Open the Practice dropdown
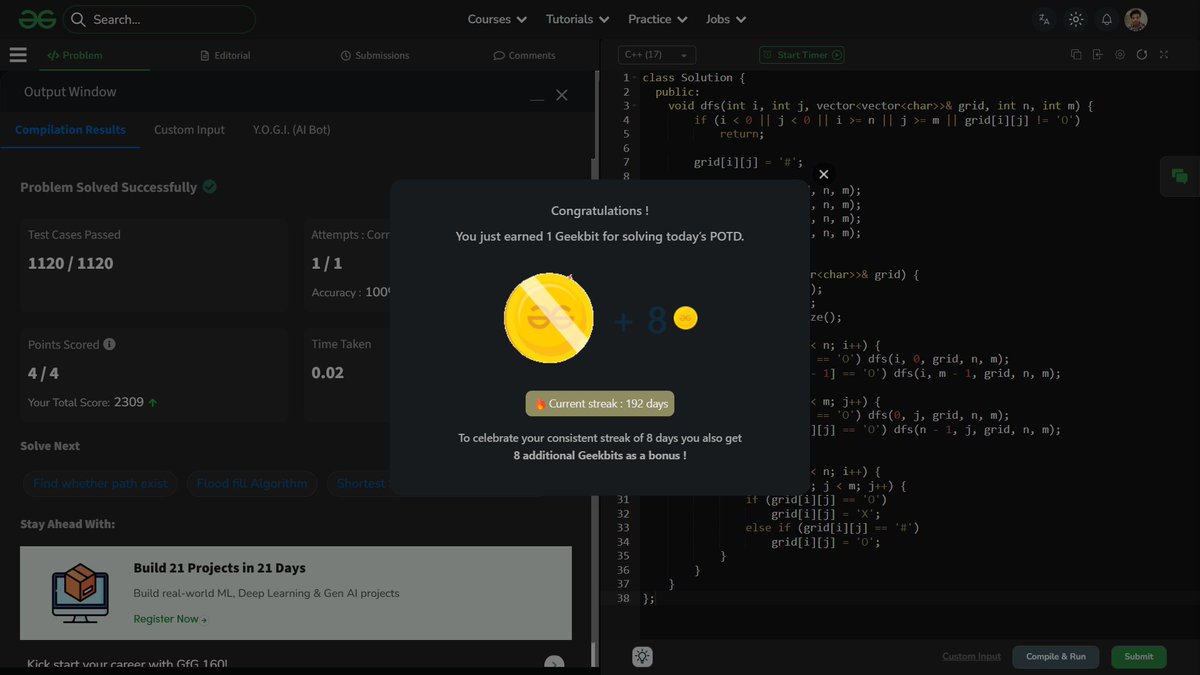Screen dimensions: 1200x675 tap(657, 19)
